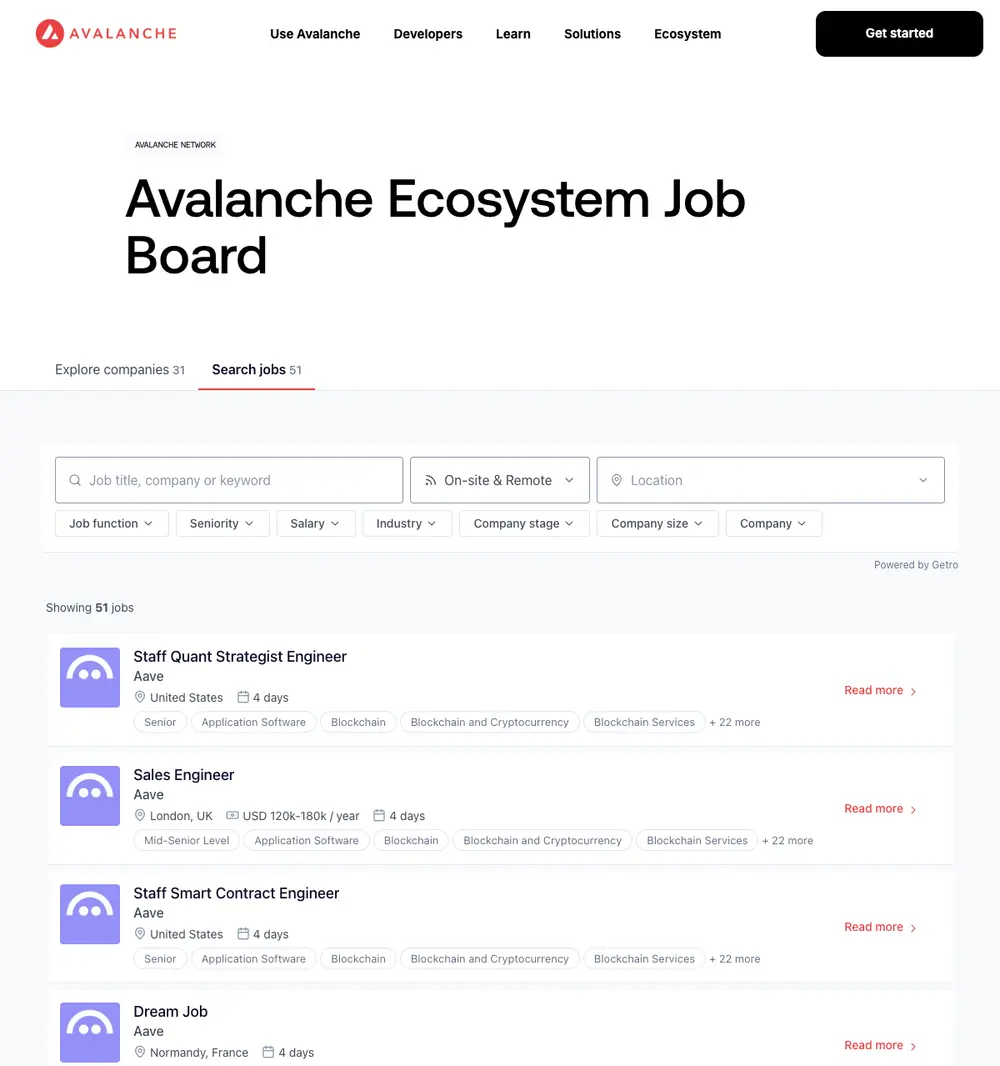1000x1066 pixels.
Task: Expand the Company stage filter
Action: point(524,523)
